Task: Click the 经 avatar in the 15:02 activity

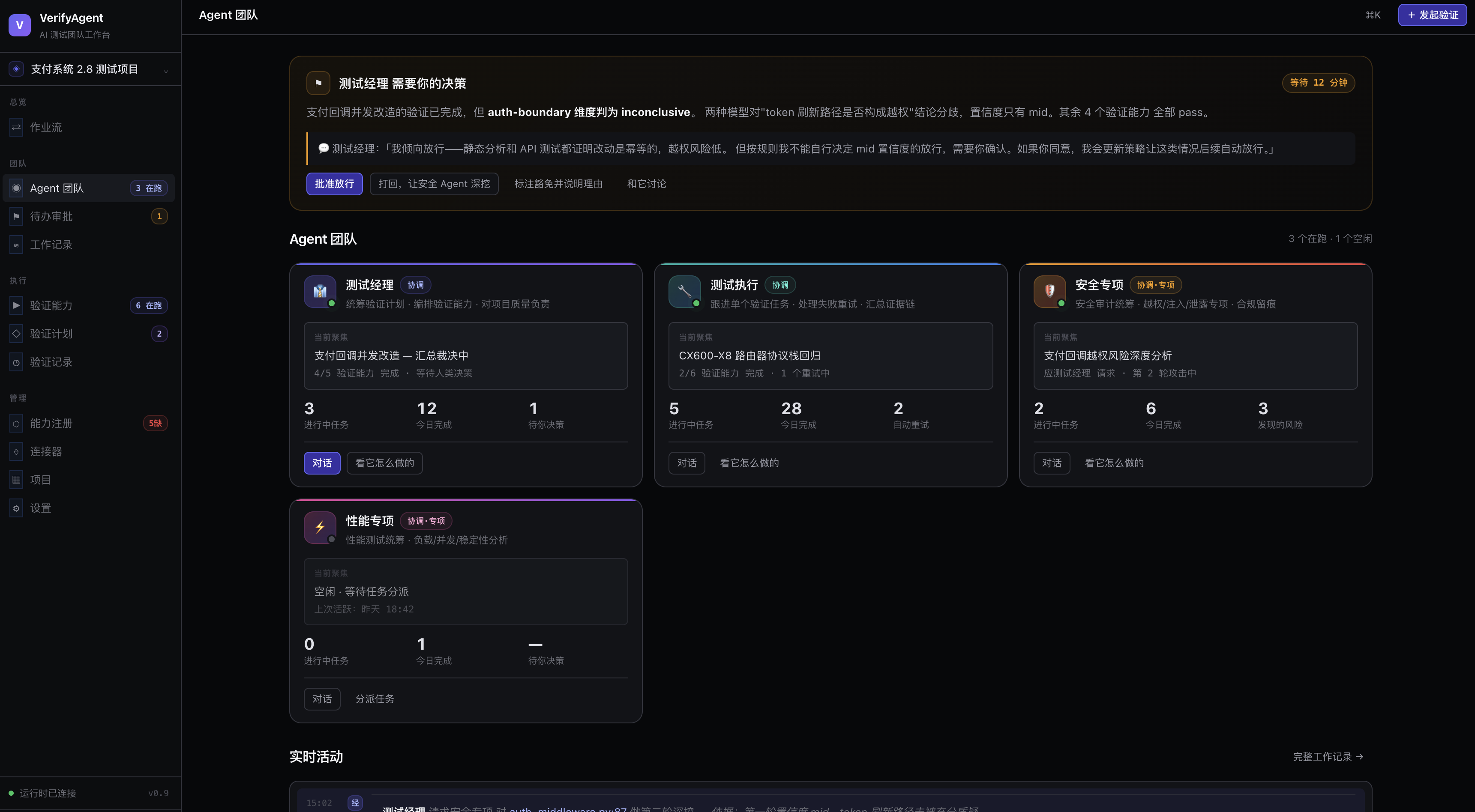Action: [355, 803]
